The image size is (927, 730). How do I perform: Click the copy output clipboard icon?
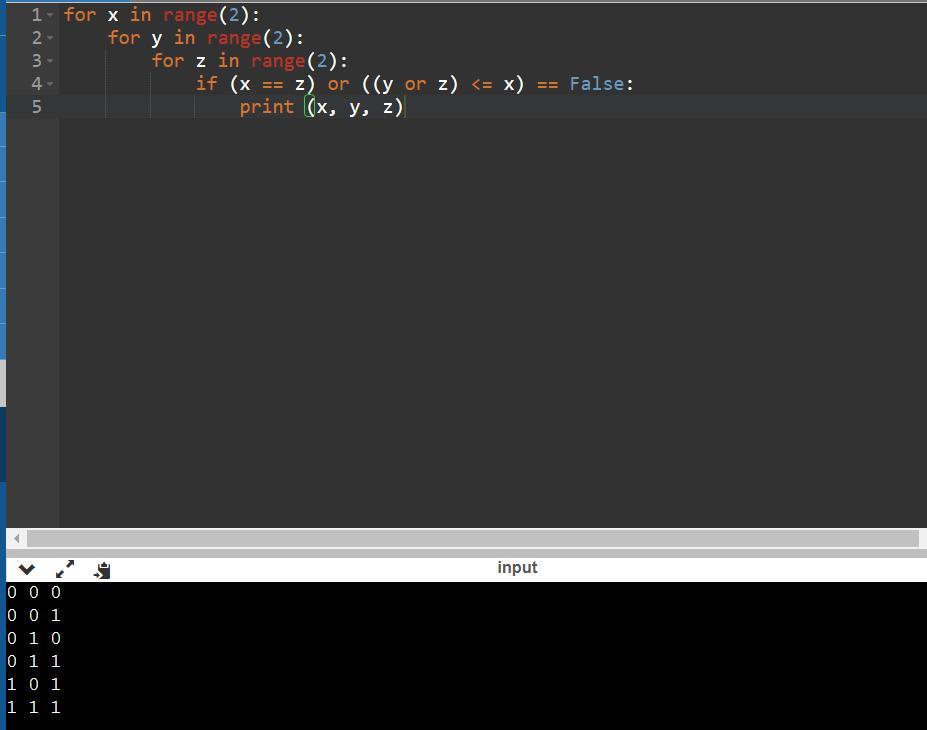click(x=102, y=570)
